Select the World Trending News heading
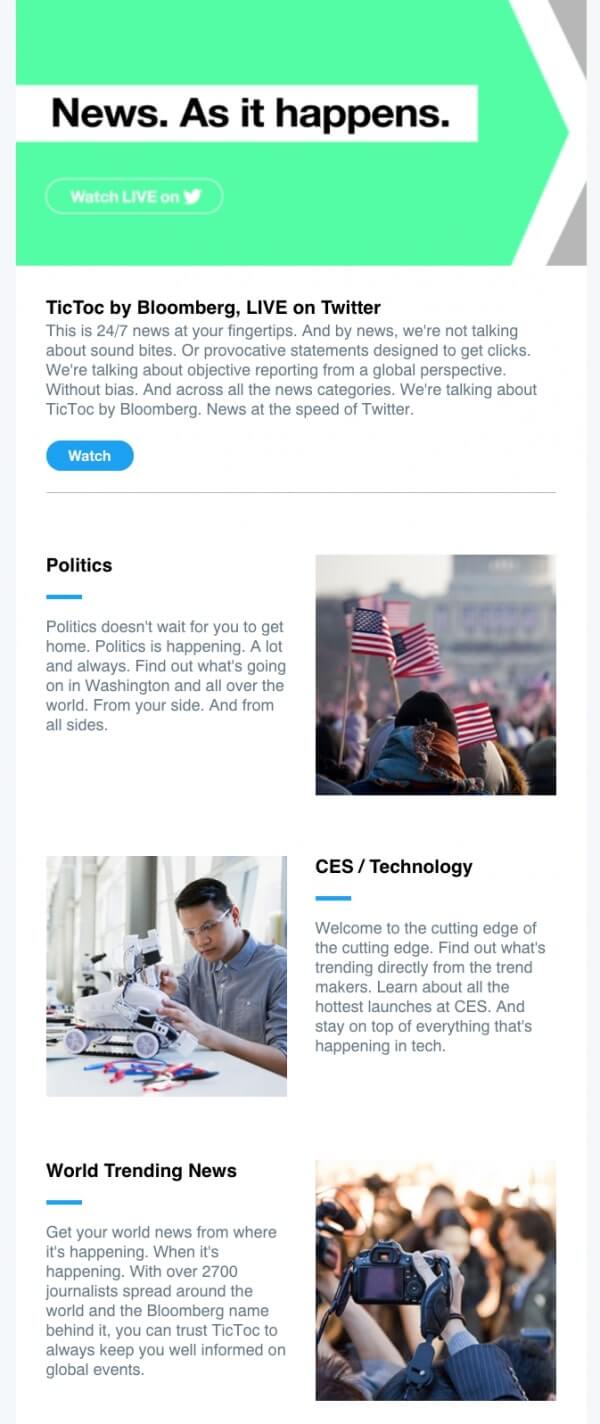 [x=141, y=1171]
